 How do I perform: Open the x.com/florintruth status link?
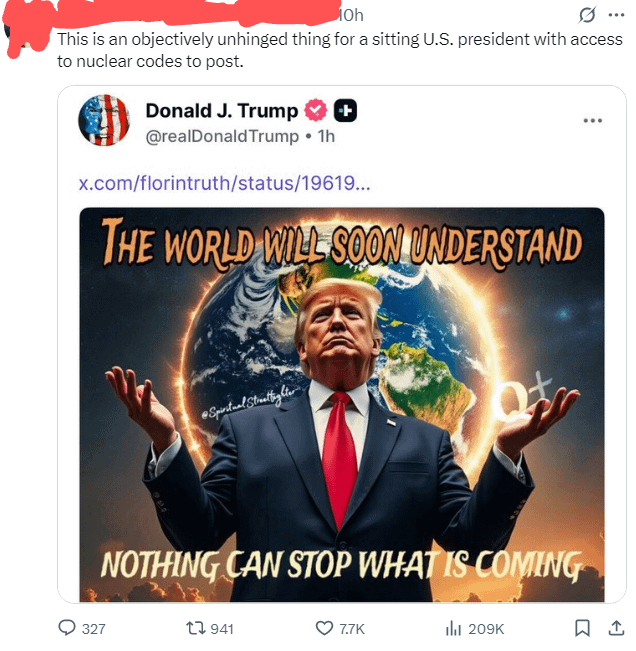[x=224, y=183]
